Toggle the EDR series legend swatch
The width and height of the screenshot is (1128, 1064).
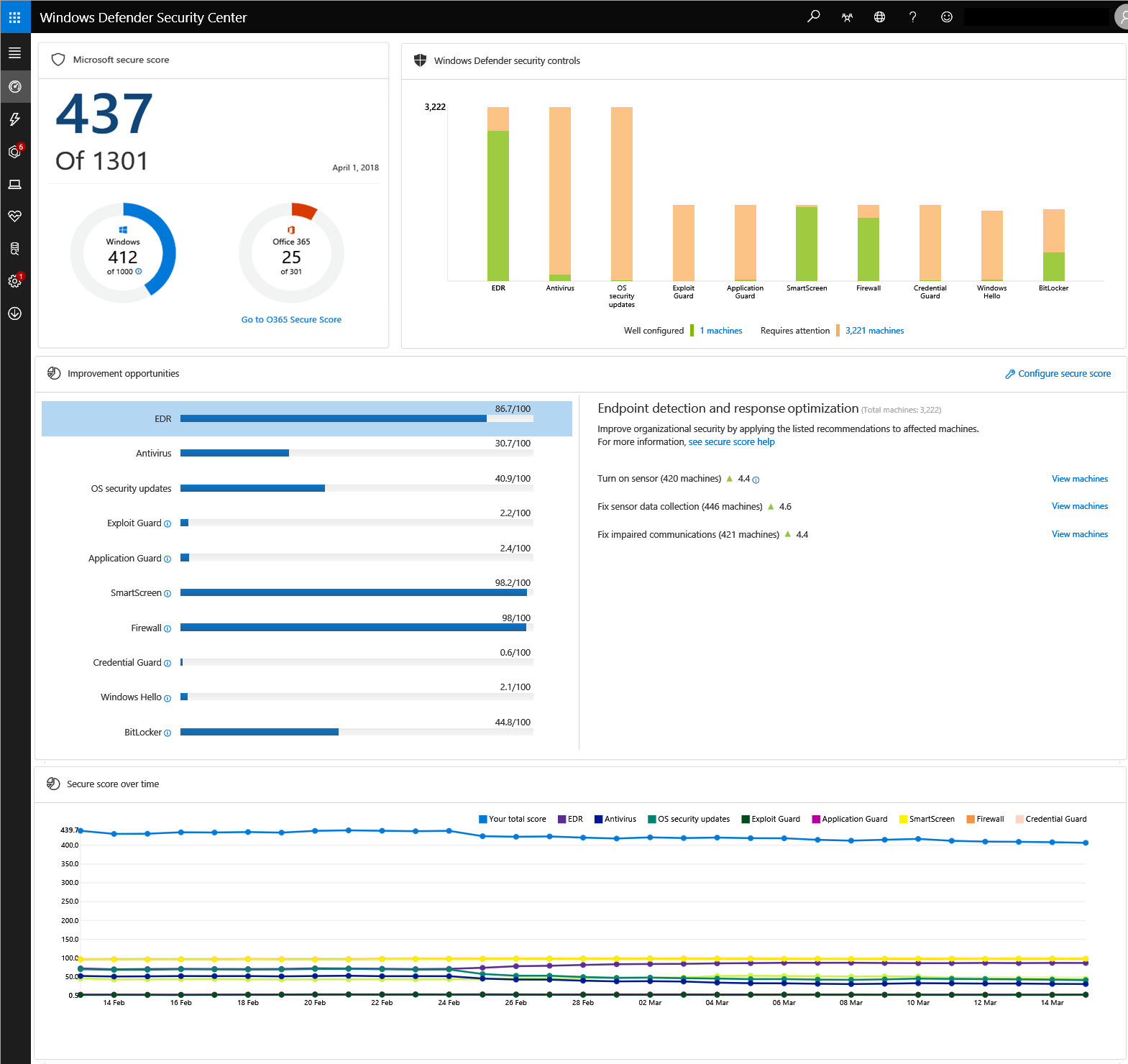(x=562, y=820)
